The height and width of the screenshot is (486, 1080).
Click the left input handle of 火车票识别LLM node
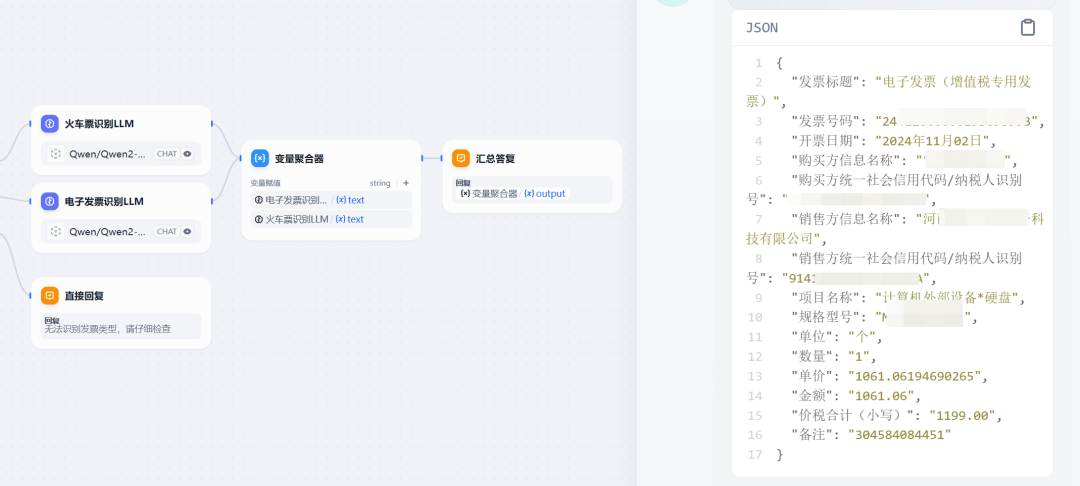pos(30,124)
